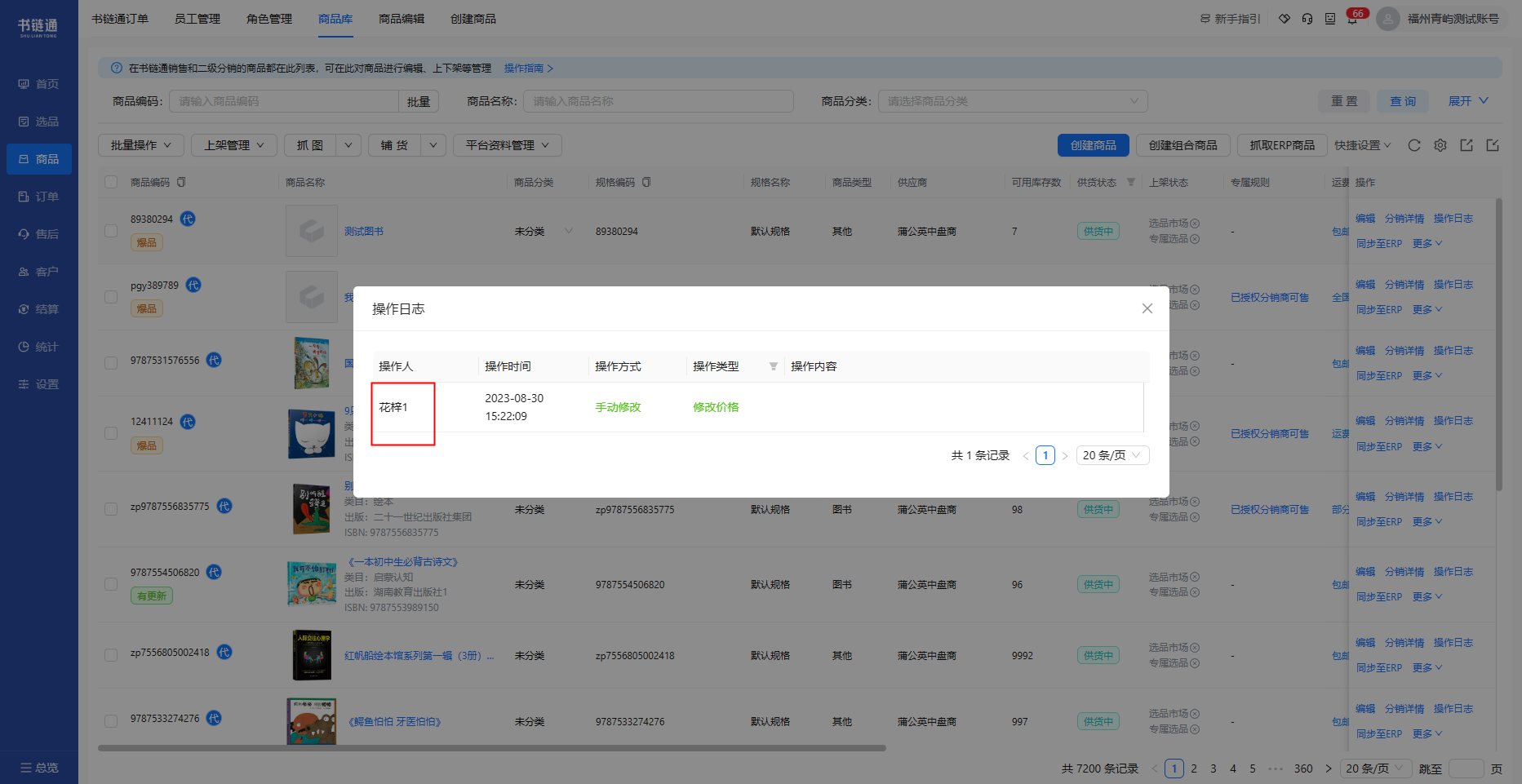Expand more filters with 展开

coord(1468,101)
